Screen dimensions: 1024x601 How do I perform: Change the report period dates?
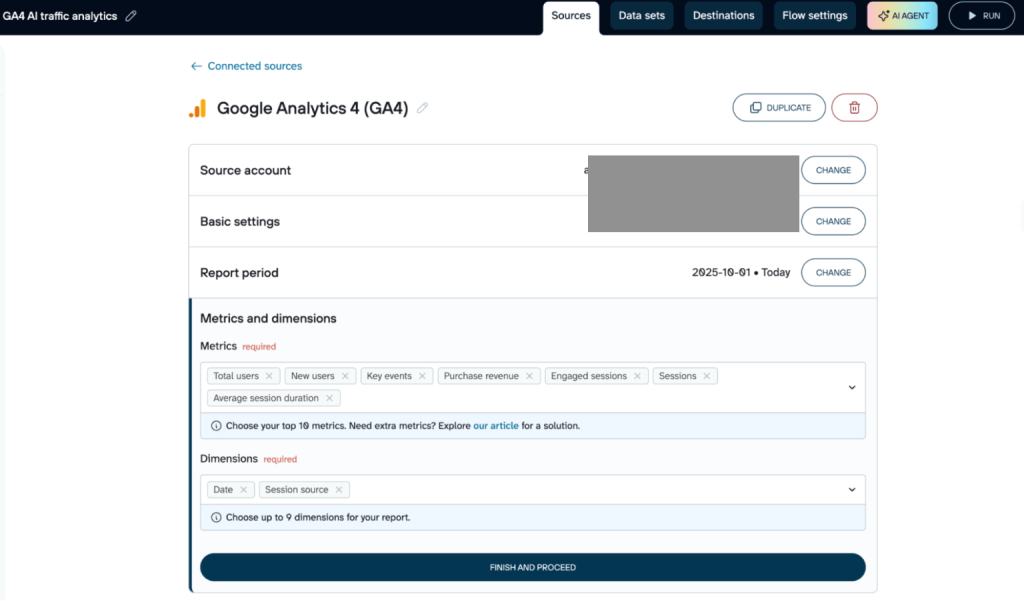click(x=833, y=272)
